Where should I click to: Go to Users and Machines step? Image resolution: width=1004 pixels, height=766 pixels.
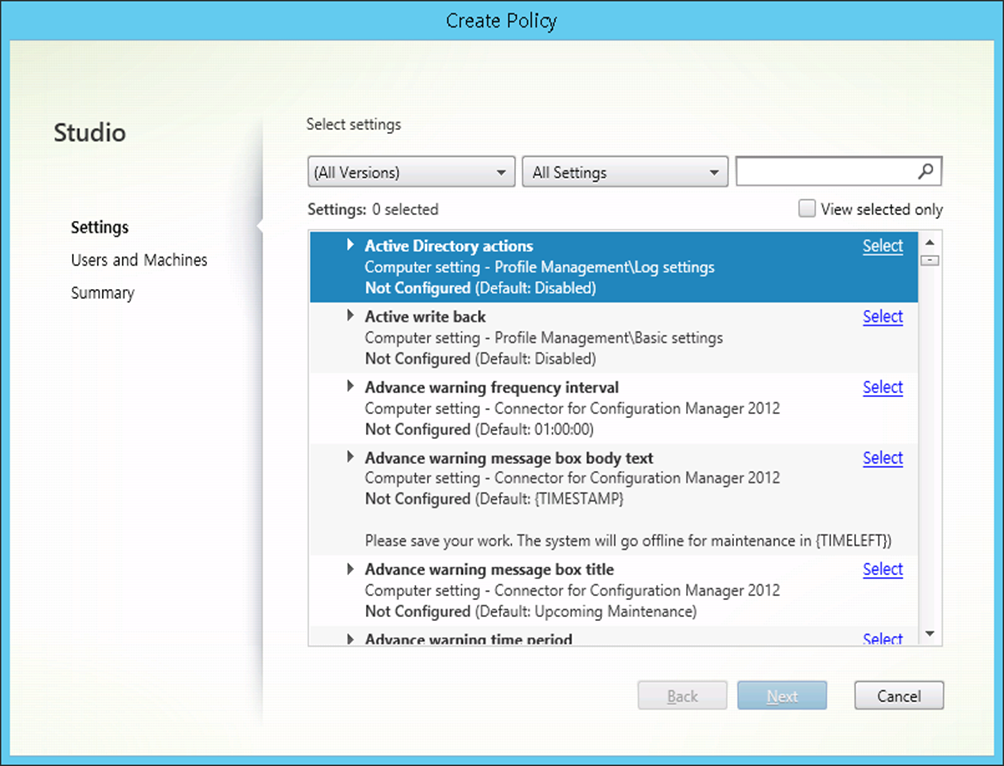tap(139, 260)
